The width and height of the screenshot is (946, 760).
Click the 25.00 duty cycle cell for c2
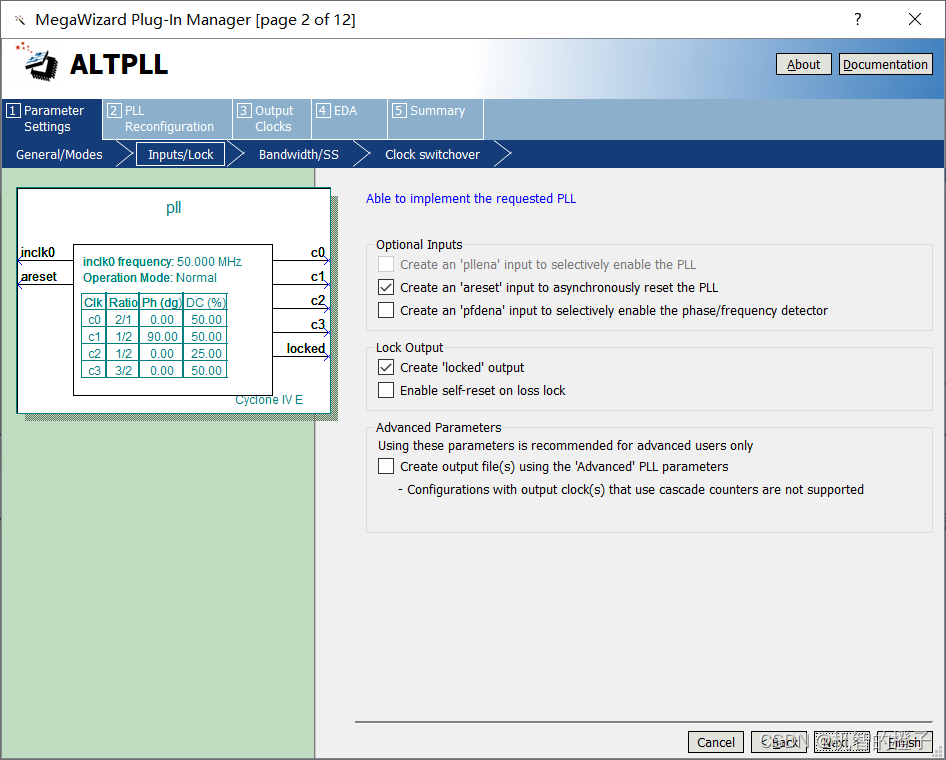[x=206, y=353]
